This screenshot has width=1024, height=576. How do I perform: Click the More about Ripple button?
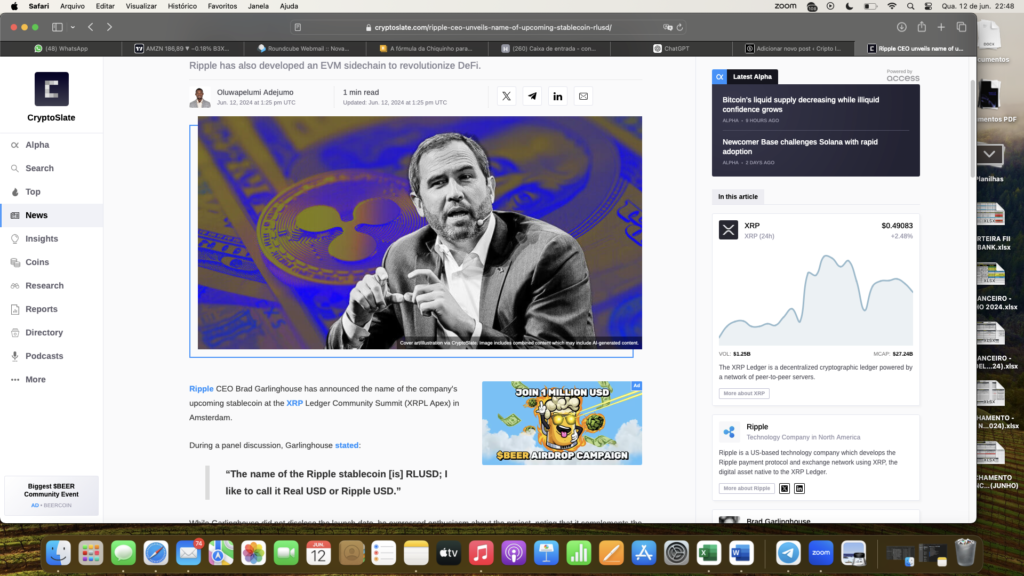click(746, 488)
